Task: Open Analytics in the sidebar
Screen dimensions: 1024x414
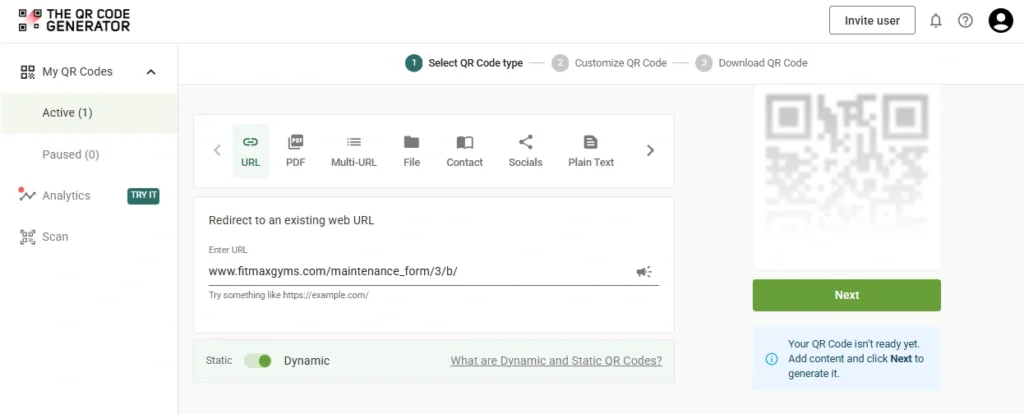Action: tap(66, 196)
